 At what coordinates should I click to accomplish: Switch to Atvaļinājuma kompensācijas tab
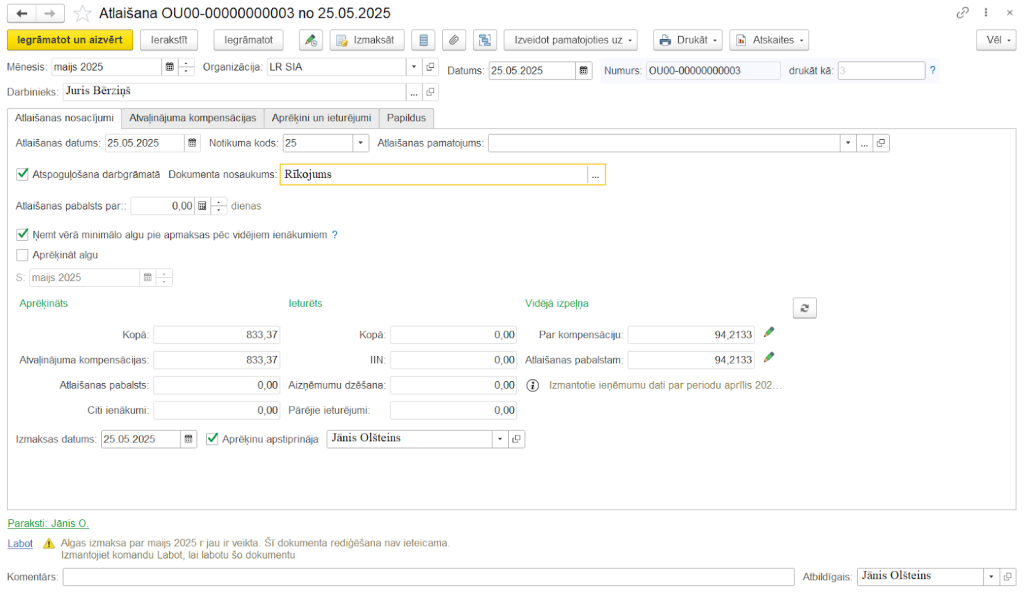[x=193, y=118]
